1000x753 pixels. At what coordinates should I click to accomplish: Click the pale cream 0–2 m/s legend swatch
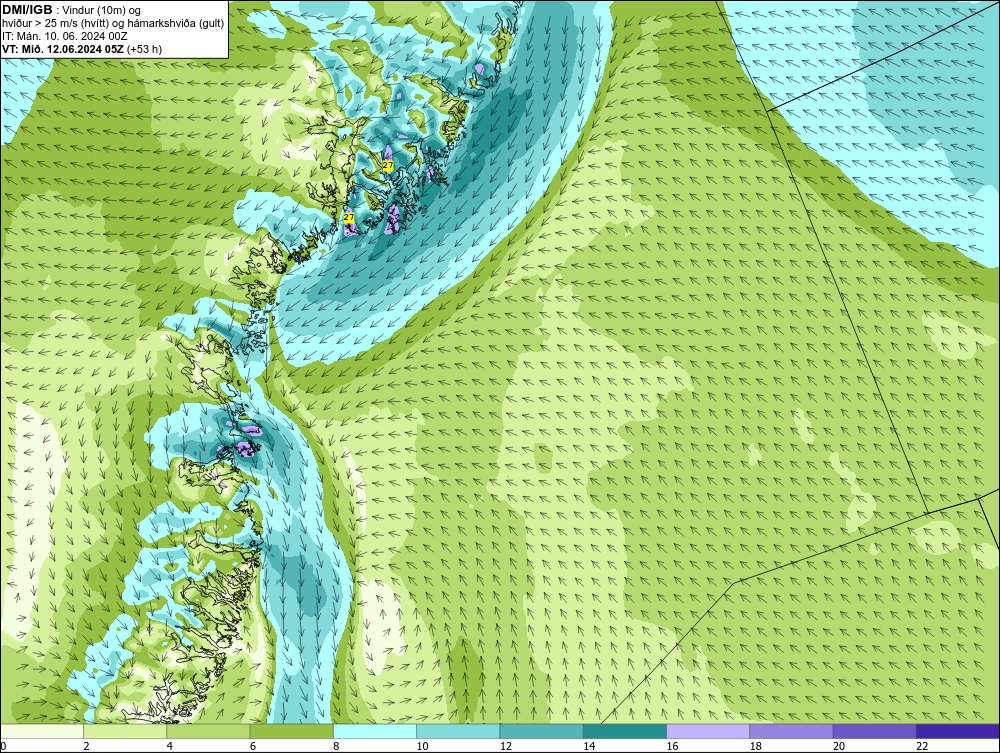(41, 731)
